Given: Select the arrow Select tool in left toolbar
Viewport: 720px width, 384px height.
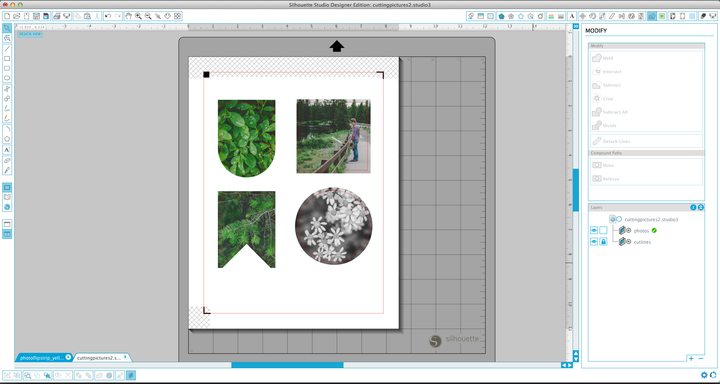Looking at the screenshot, I should tap(7, 28).
